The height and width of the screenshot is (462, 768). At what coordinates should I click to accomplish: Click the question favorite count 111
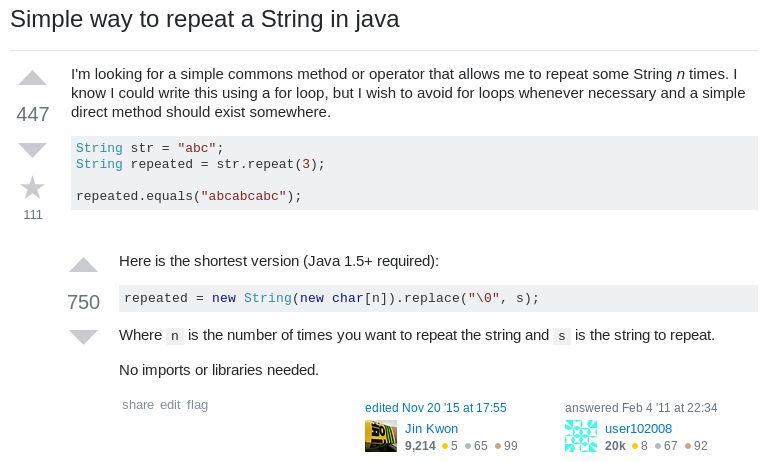point(33,214)
